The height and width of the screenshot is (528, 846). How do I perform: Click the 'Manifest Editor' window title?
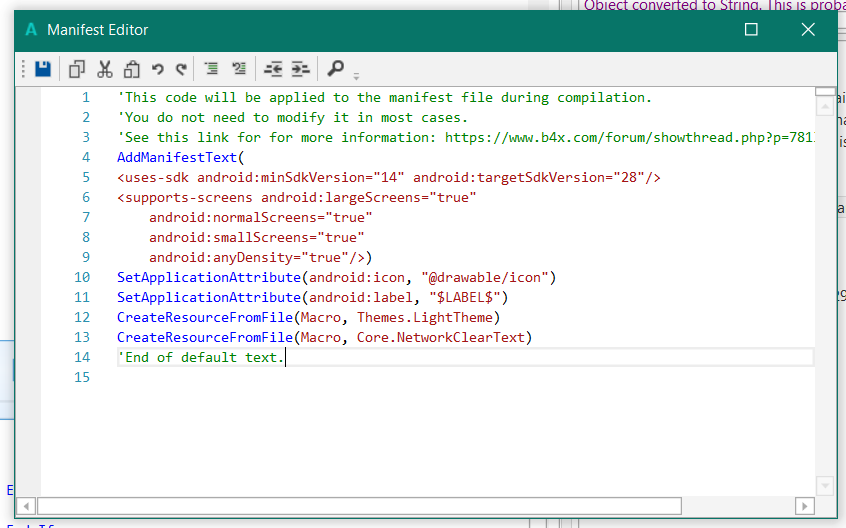pyautogui.click(x=98, y=30)
